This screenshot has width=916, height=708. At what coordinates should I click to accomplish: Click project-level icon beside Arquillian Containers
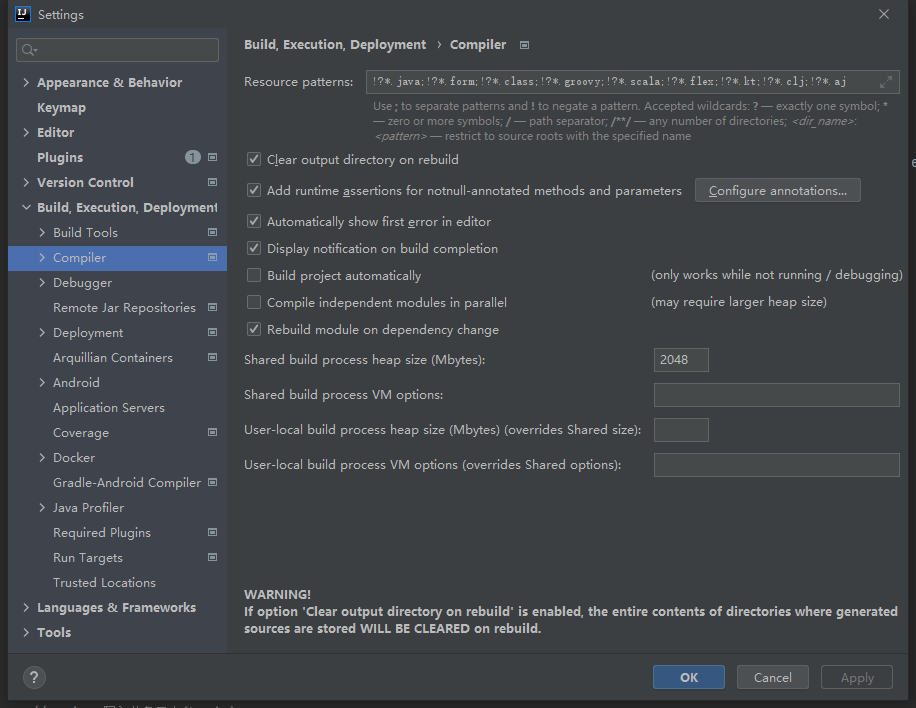[213, 358]
